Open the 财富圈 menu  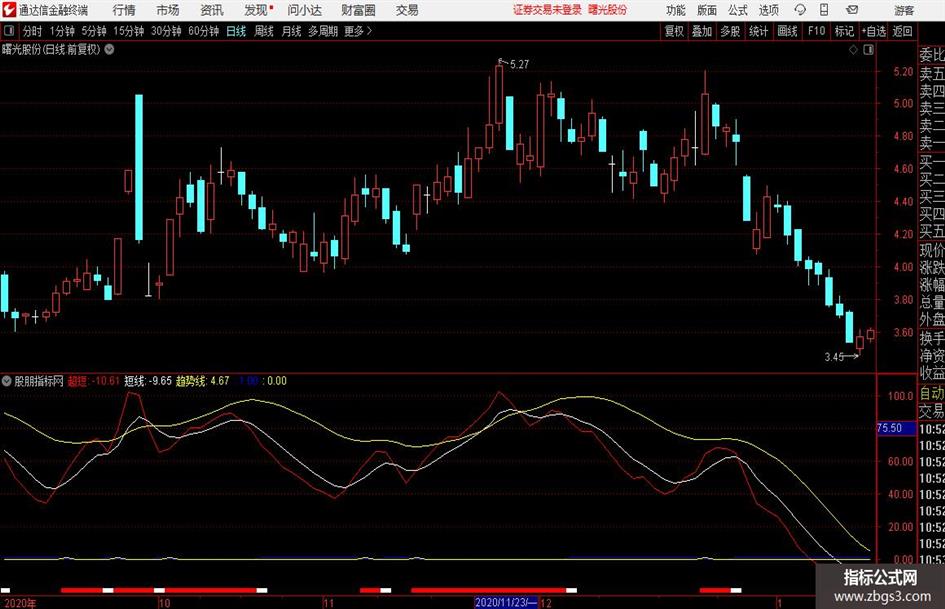point(358,10)
